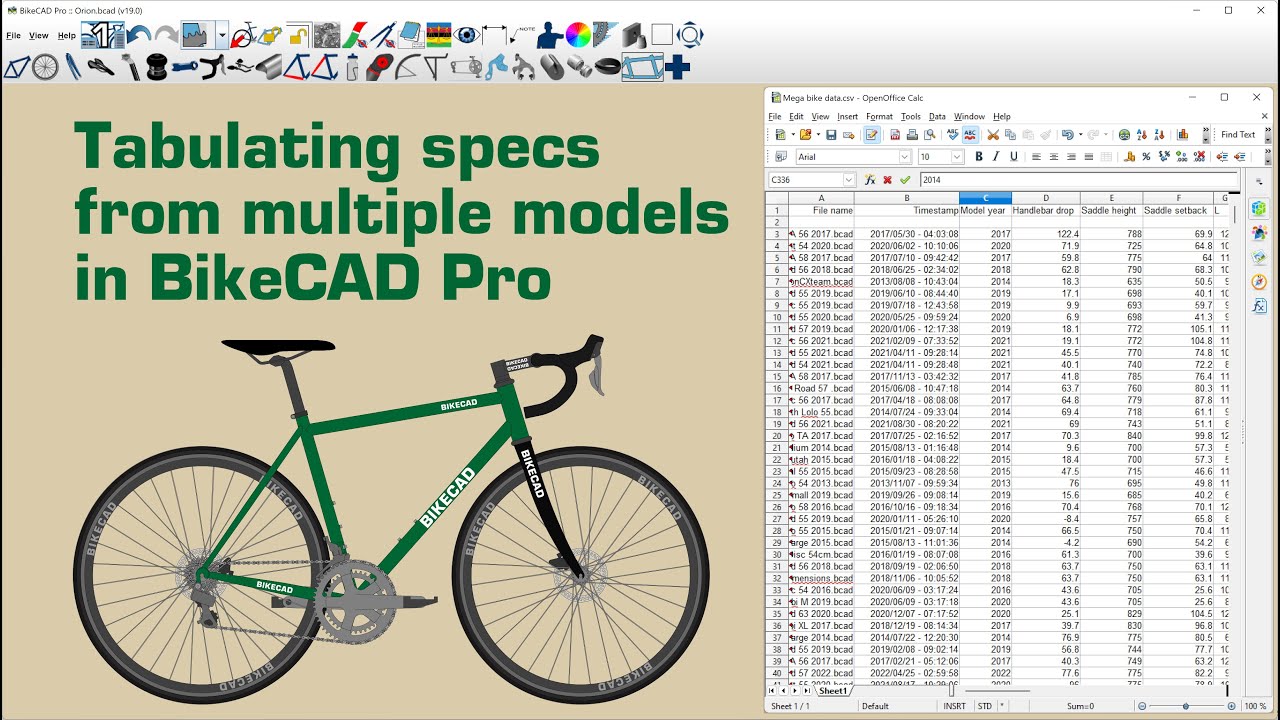The height and width of the screenshot is (720, 1280).
Task: Open the wheel settings icon
Action: 45,67
